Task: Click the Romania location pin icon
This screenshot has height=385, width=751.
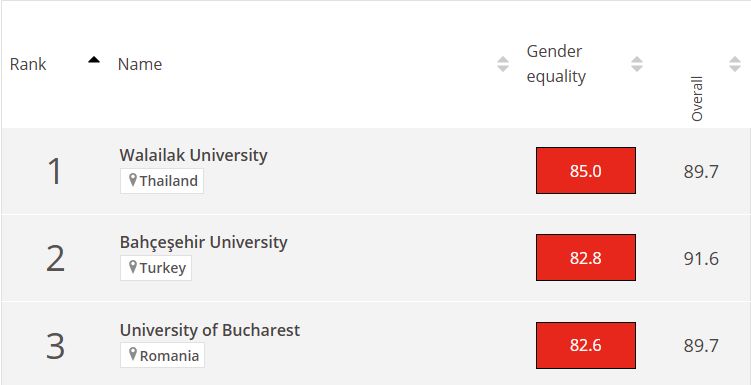Action: [x=133, y=355]
